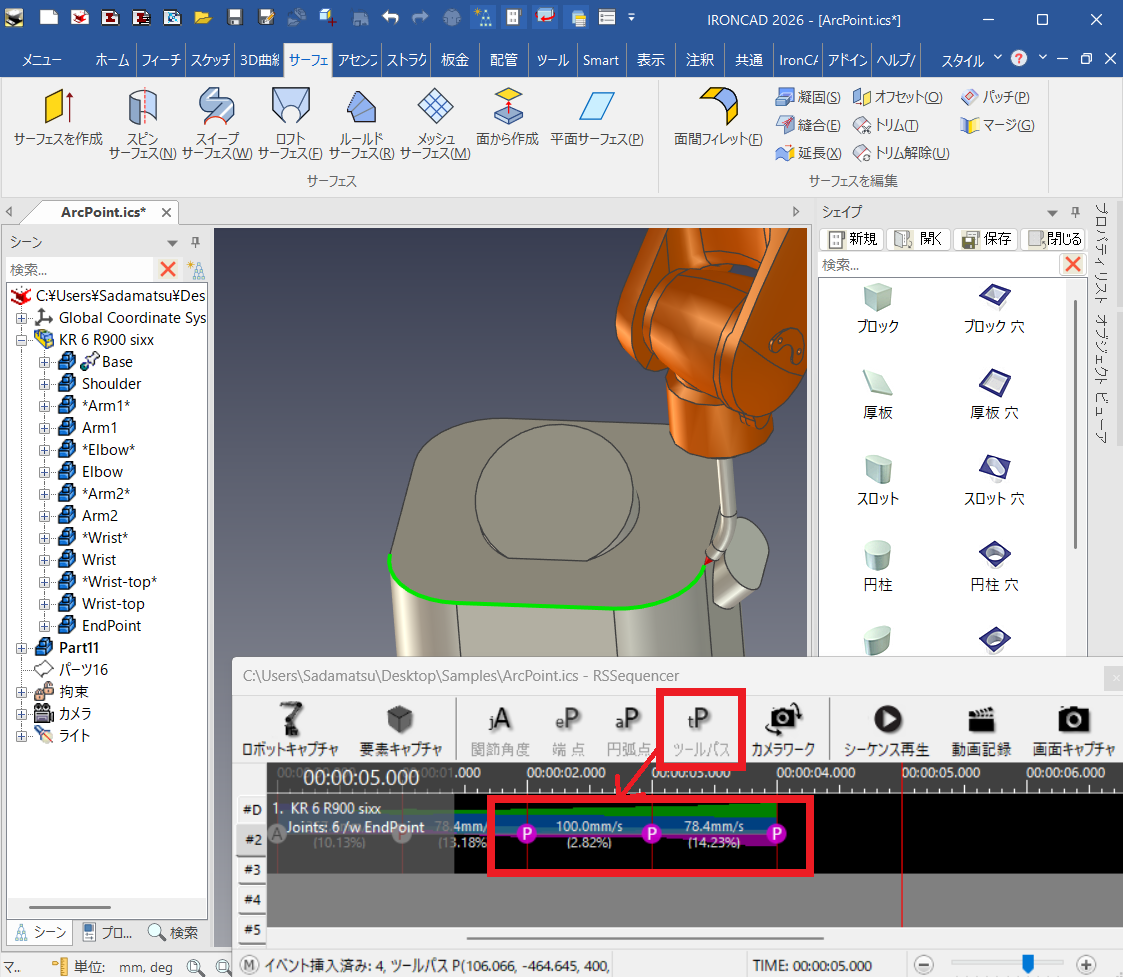
Task: Click the 円弧点 aP sequencer tool
Action: tap(627, 729)
